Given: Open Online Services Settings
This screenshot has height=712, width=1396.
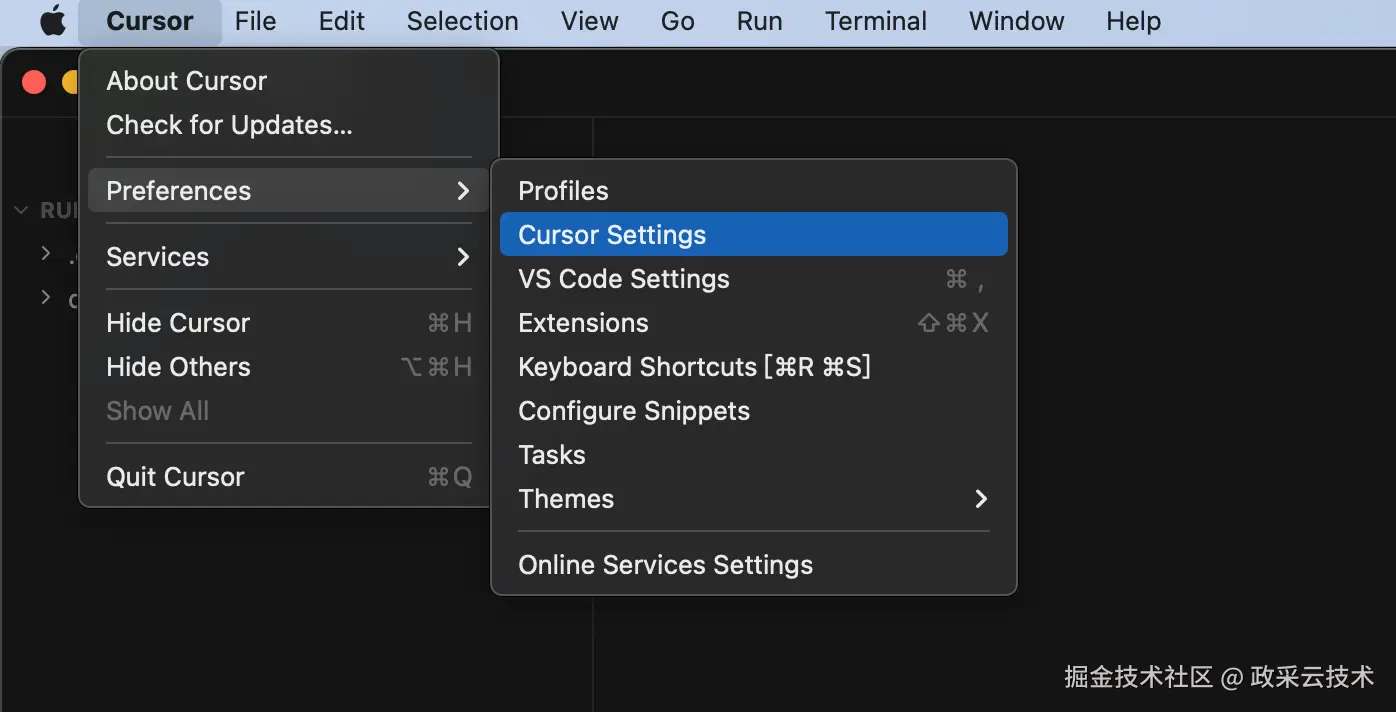Looking at the screenshot, I should point(665,565).
